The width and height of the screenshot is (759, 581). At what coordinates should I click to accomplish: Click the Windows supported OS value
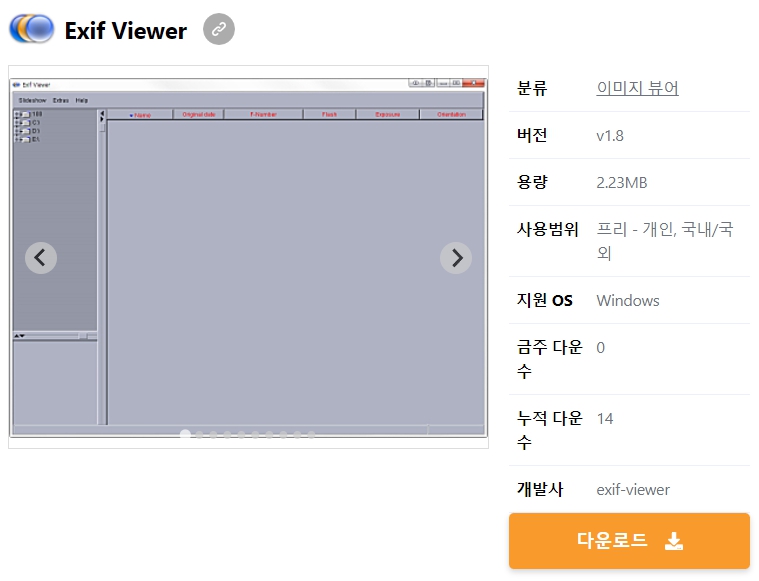point(628,301)
